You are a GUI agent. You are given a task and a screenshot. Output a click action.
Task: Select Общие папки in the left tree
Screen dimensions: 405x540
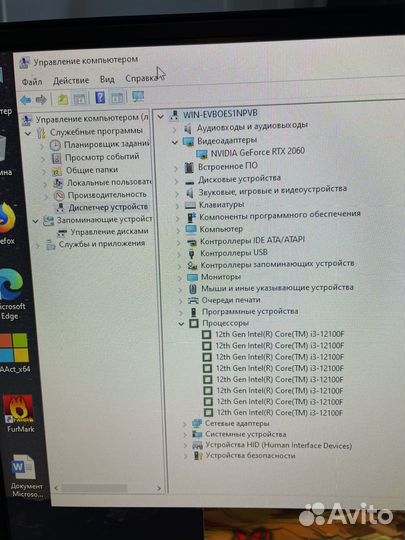[92, 170]
